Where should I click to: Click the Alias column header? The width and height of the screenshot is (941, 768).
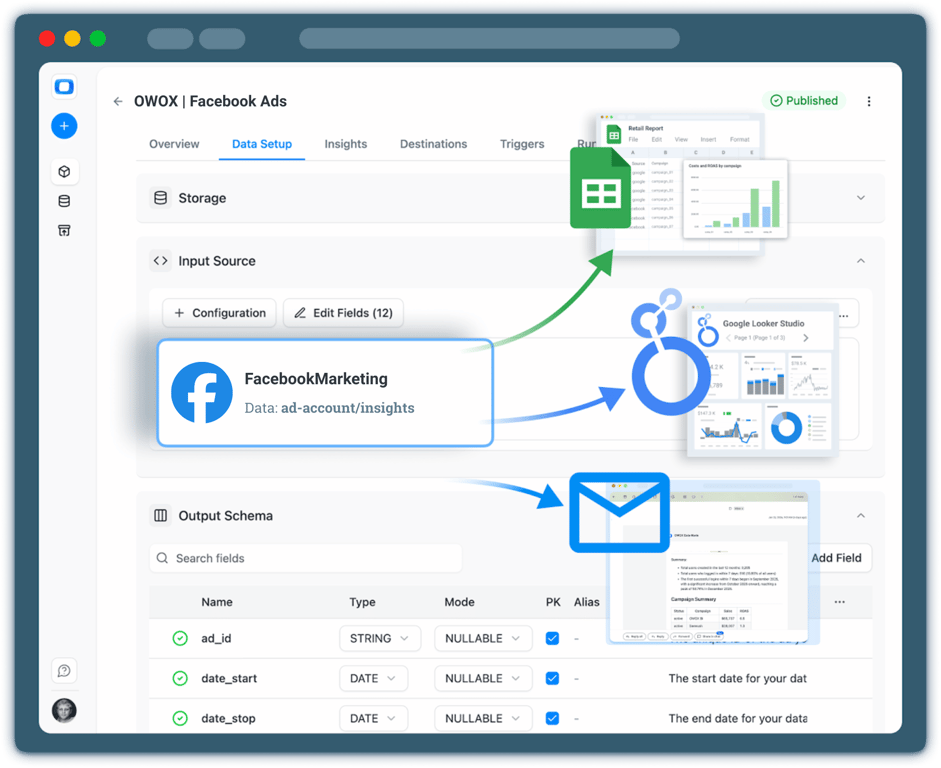586,602
